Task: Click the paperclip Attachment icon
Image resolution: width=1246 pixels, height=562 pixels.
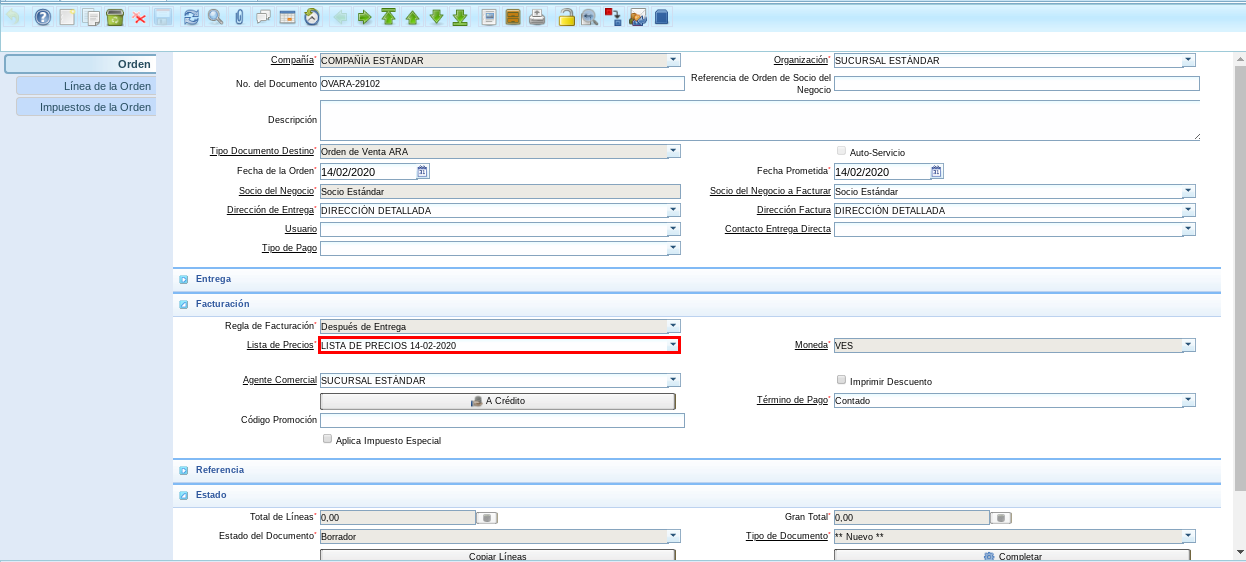Action: tap(239, 17)
